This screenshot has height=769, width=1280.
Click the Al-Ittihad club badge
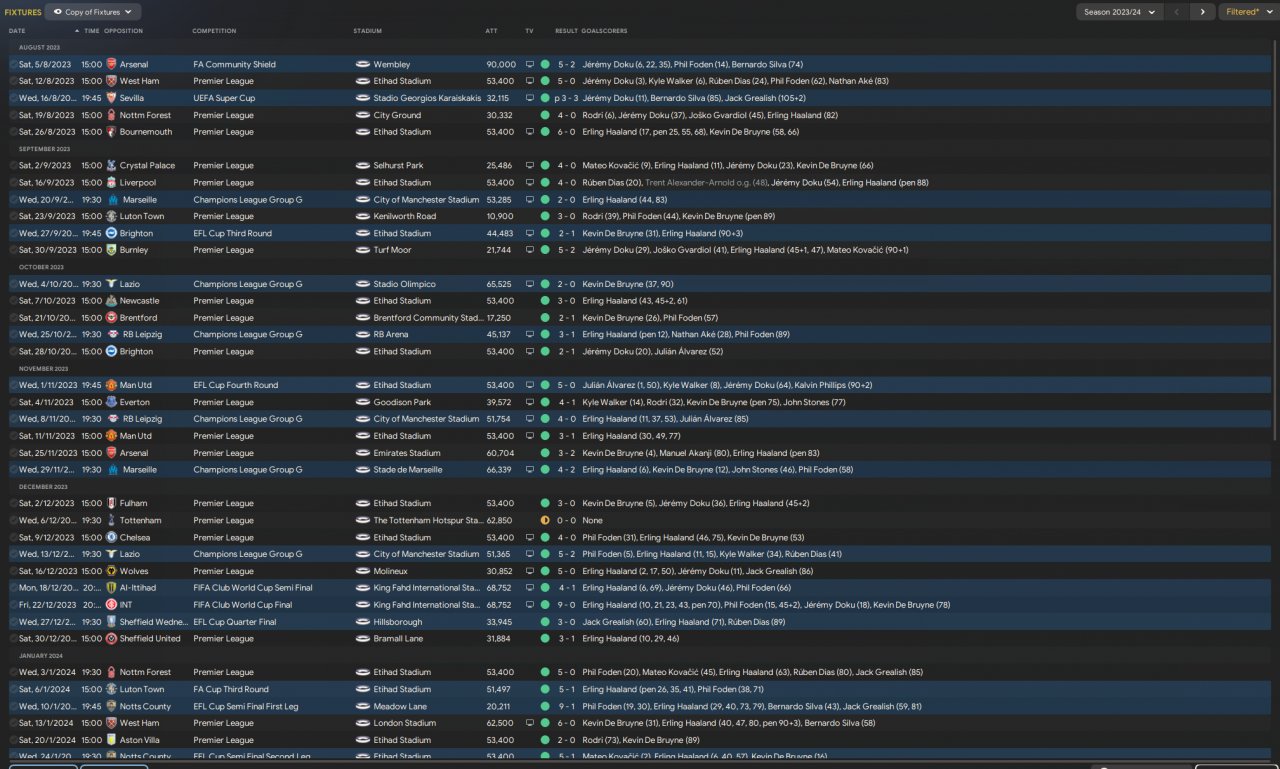[111, 588]
